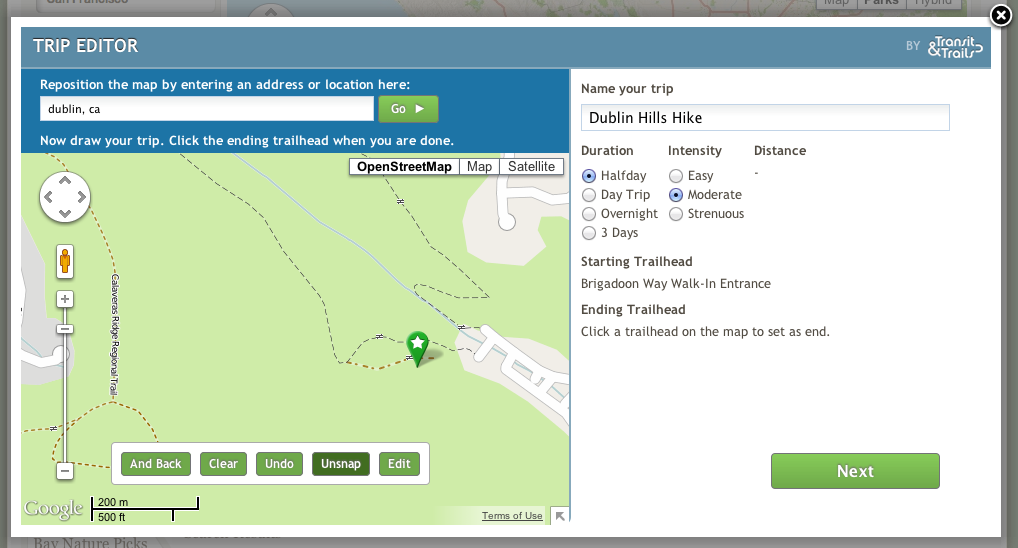1018x548 pixels.
Task: Pan the map up using the arrow control
Action: click(65, 181)
